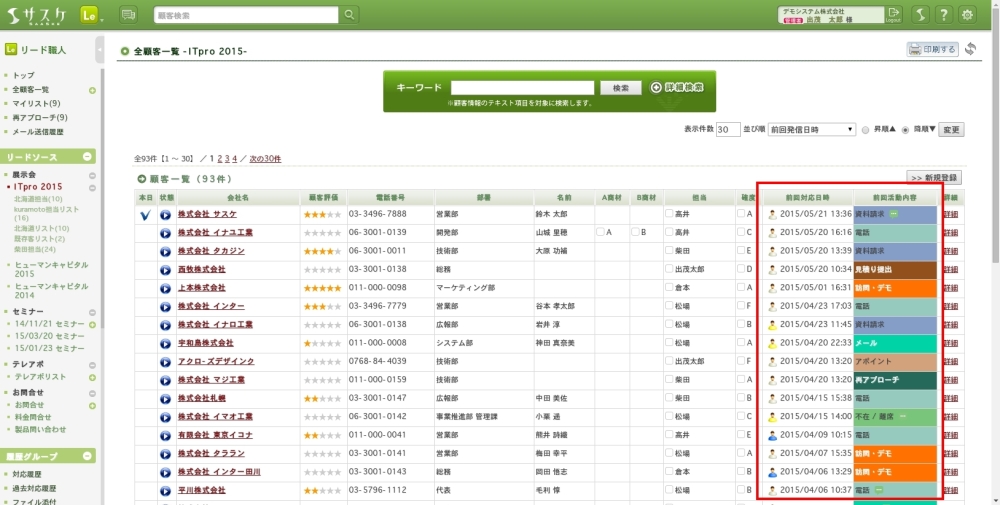Collapse the 展示会 tree group
The image size is (1000, 505).
(x=92, y=174)
